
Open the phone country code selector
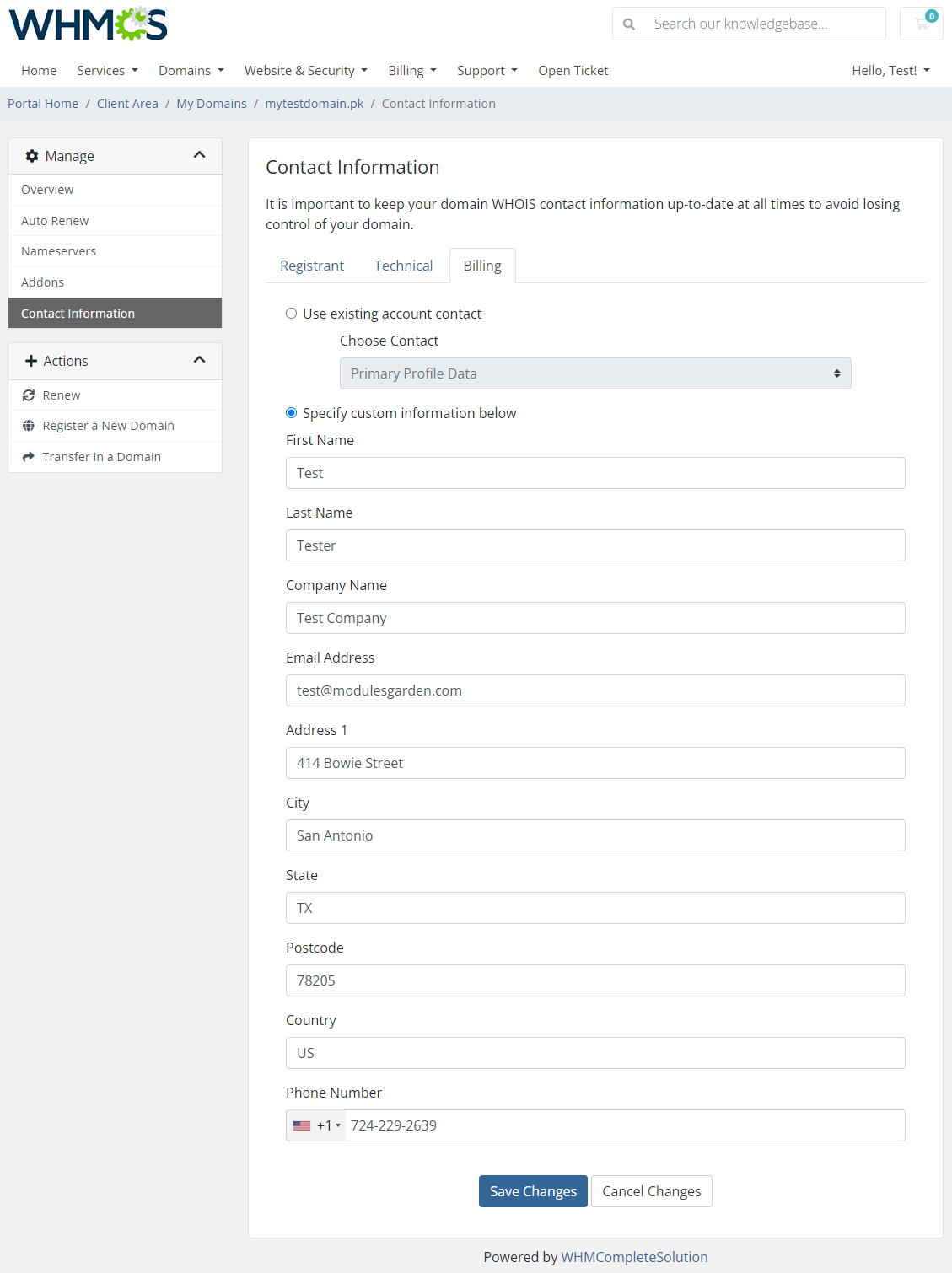coord(316,1125)
